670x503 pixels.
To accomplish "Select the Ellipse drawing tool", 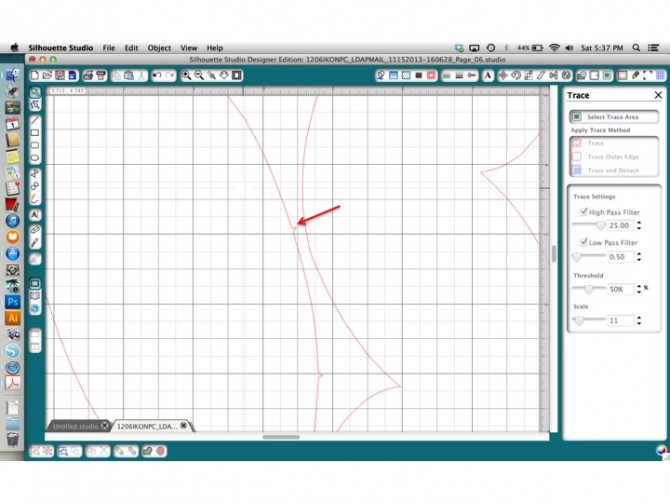I will 35,158.
